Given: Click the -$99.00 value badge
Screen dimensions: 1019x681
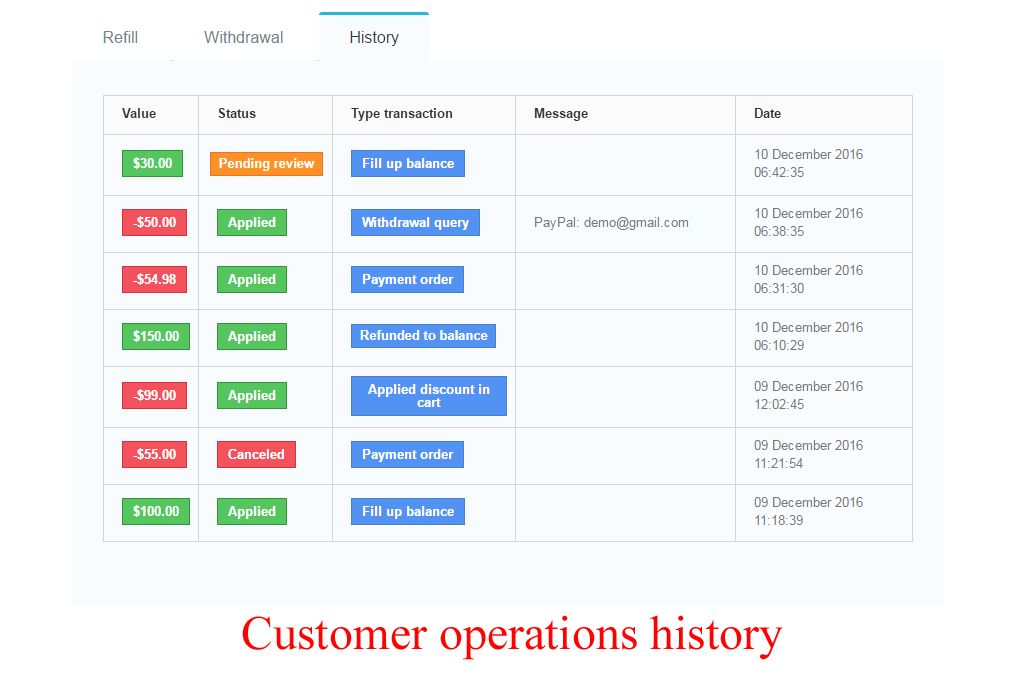Looking at the screenshot, I should click(x=154, y=395).
